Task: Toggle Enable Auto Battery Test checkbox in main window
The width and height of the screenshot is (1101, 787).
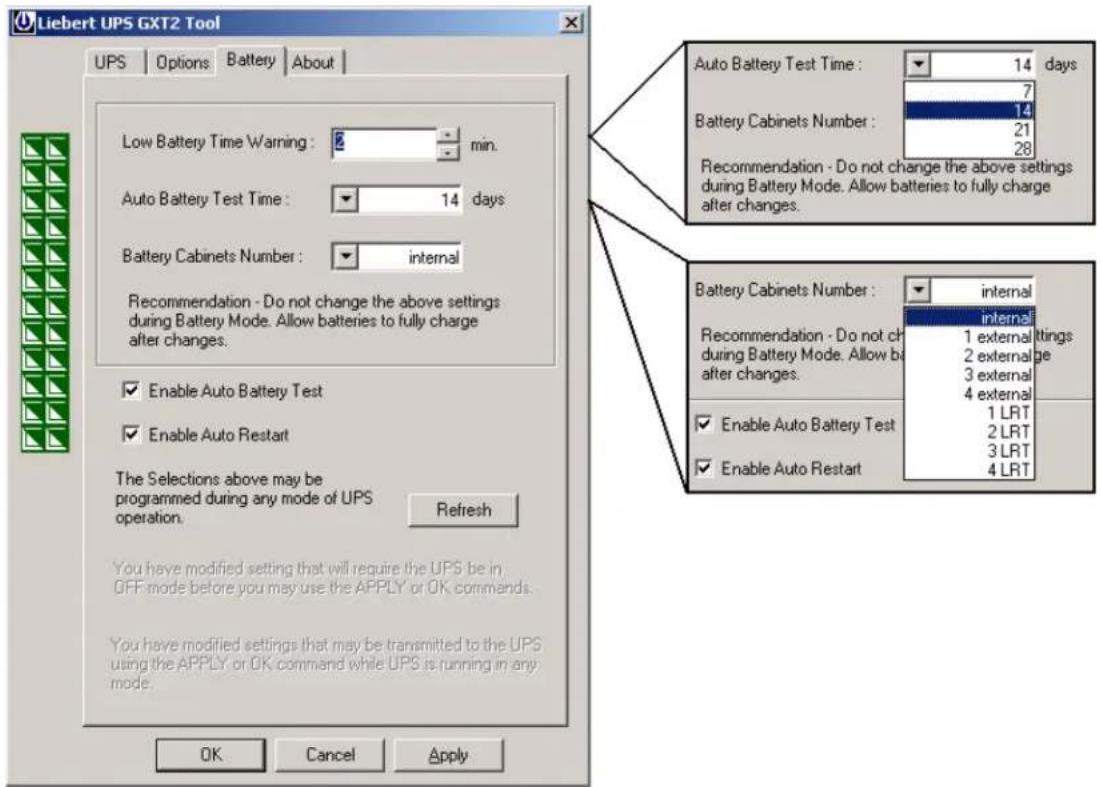Action: pos(131,390)
